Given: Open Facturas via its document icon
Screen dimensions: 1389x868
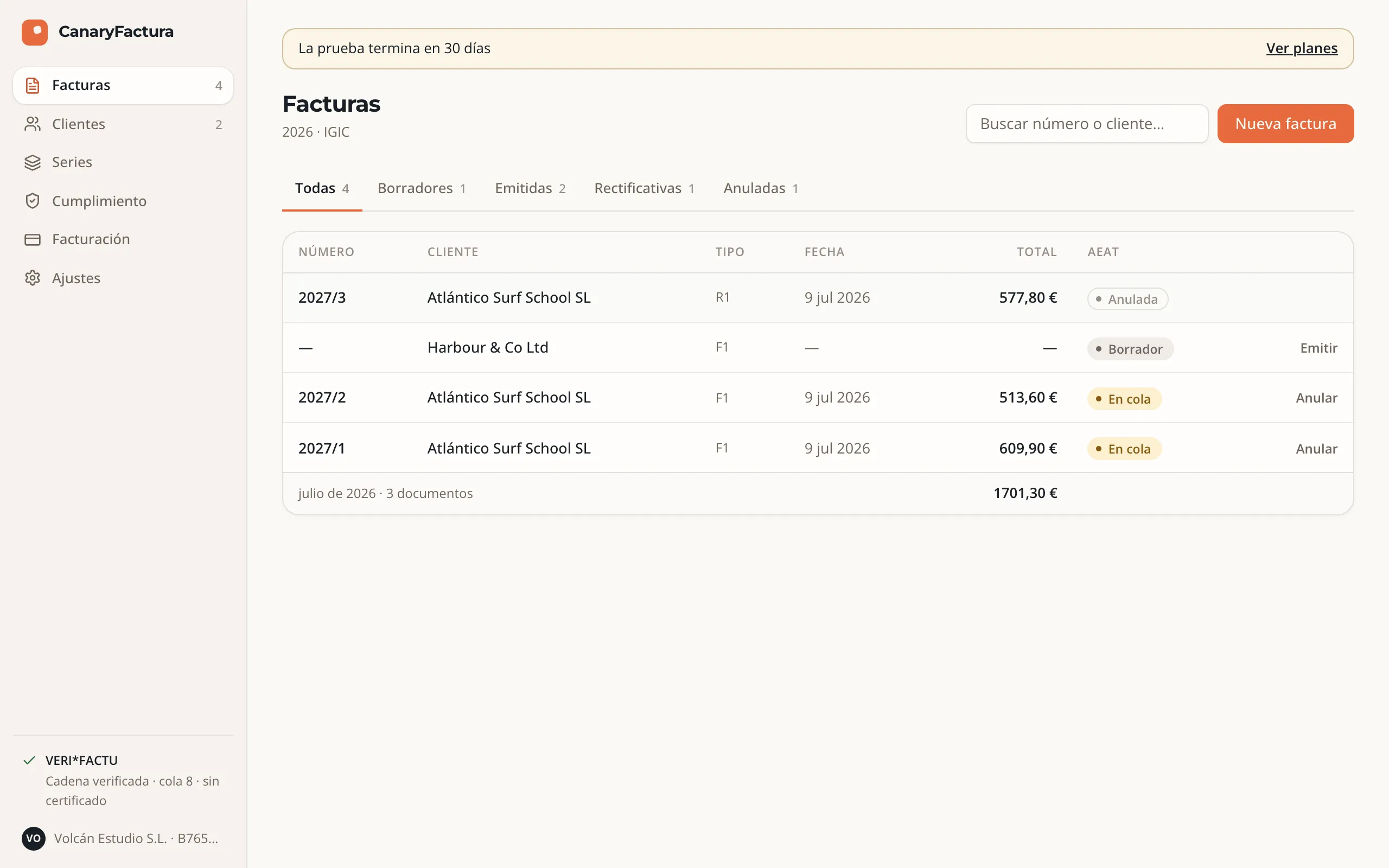Looking at the screenshot, I should coord(33,86).
